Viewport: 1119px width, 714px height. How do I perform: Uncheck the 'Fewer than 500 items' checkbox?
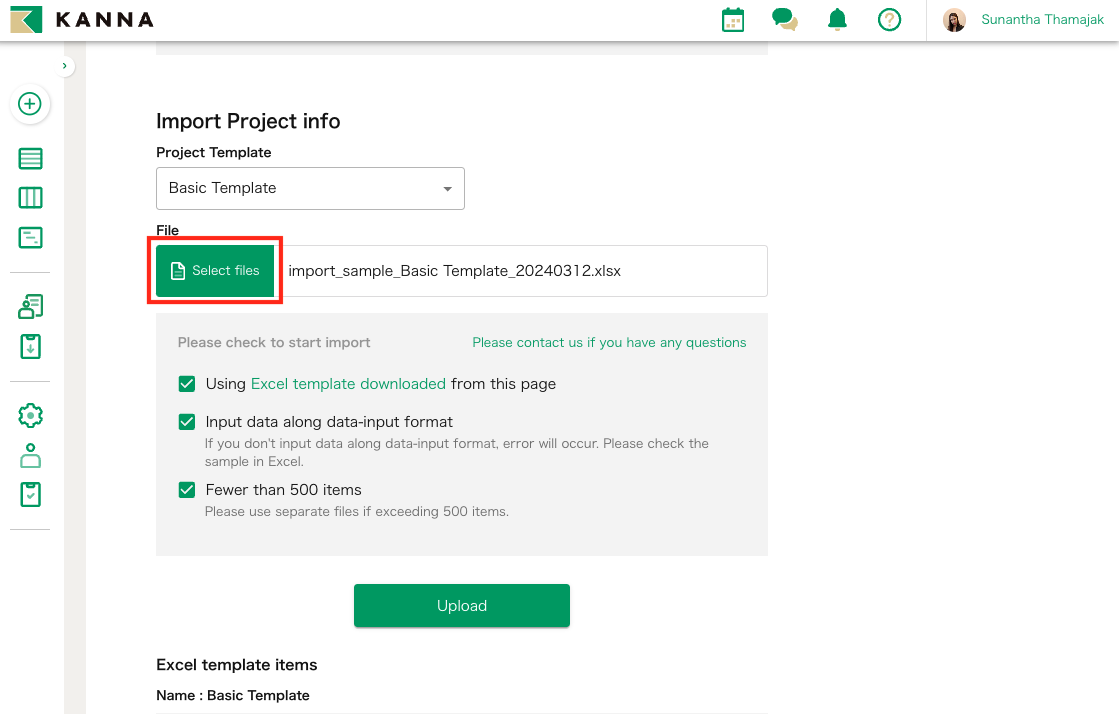click(x=186, y=489)
